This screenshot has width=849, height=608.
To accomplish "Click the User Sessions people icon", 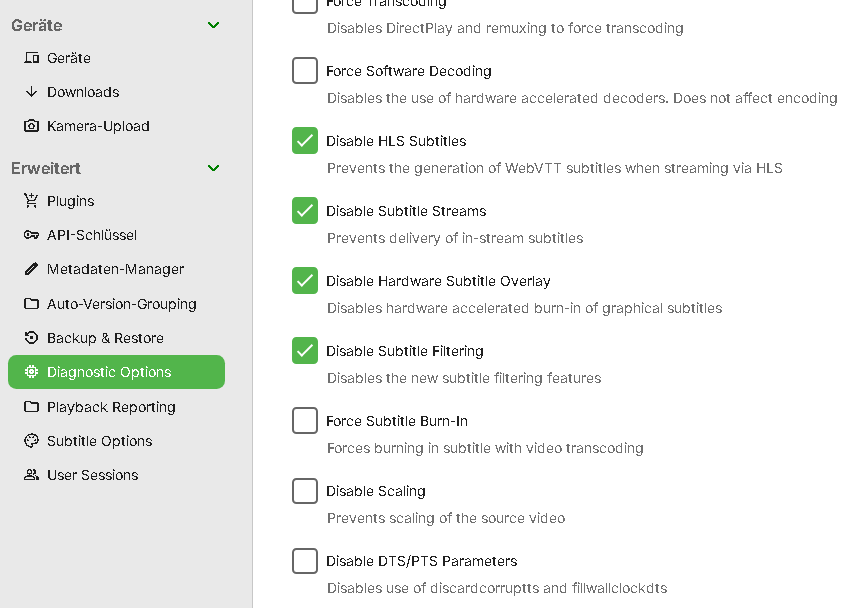I will [x=31, y=475].
